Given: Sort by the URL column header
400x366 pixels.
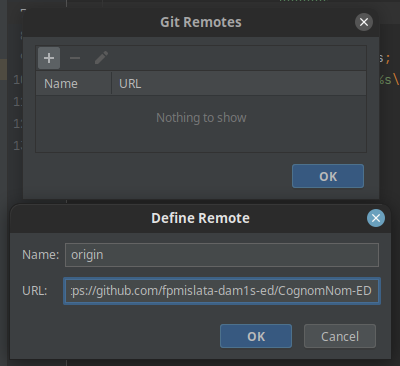Looking at the screenshot, I should [239, 83].
